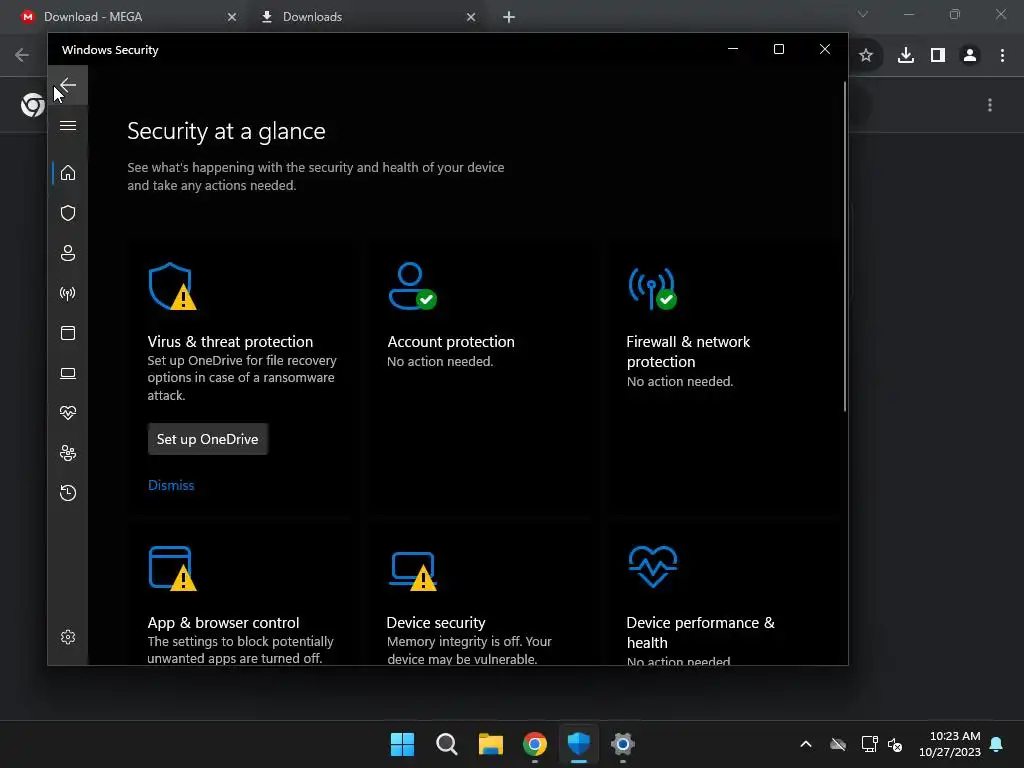Close the Download - MEGA tab
The height and width of the screenshot is (768, 1024).
pyautogui.click(x=232, y=17)
